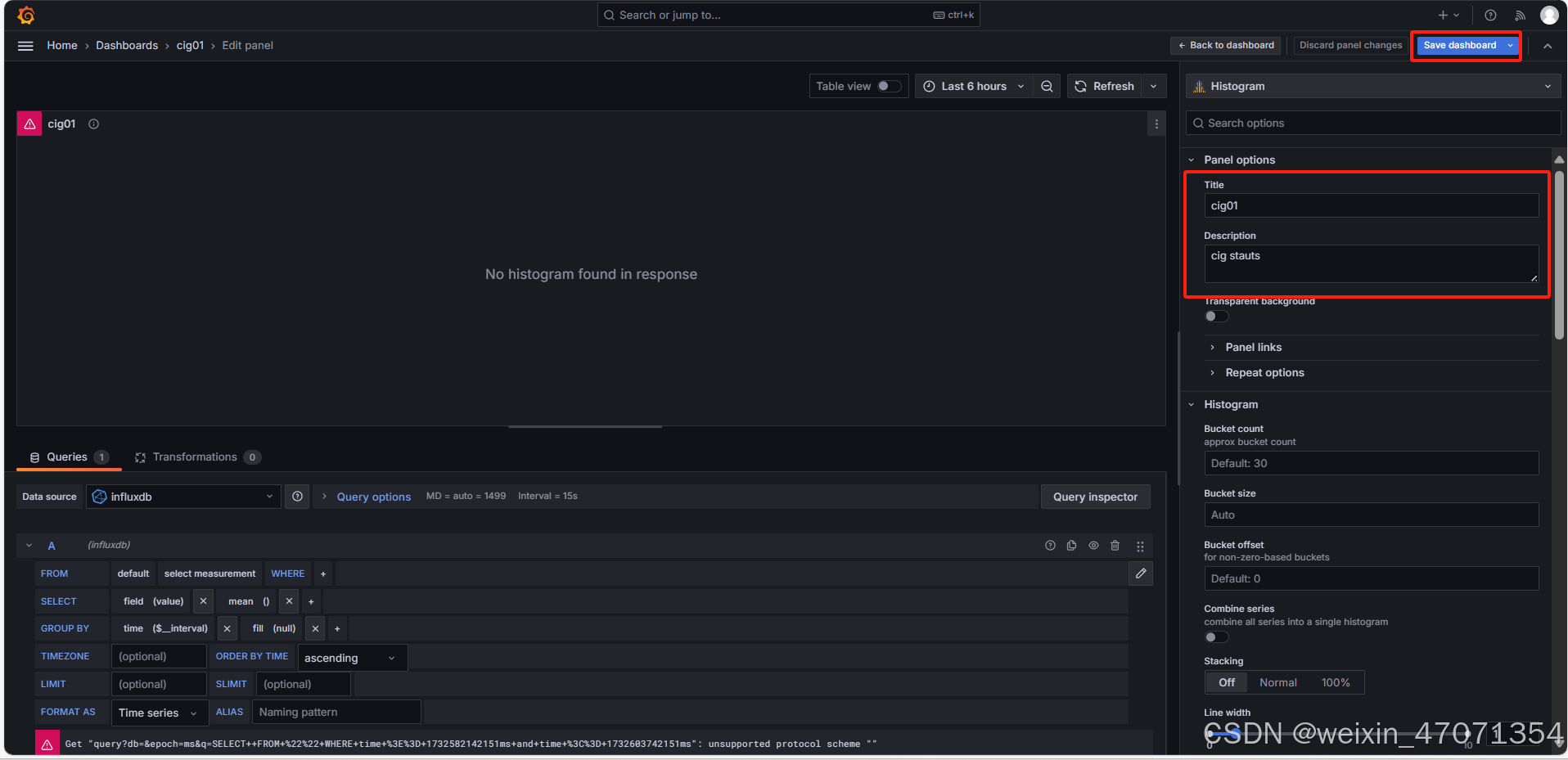Open the user profile avatar

(1549, 15)
